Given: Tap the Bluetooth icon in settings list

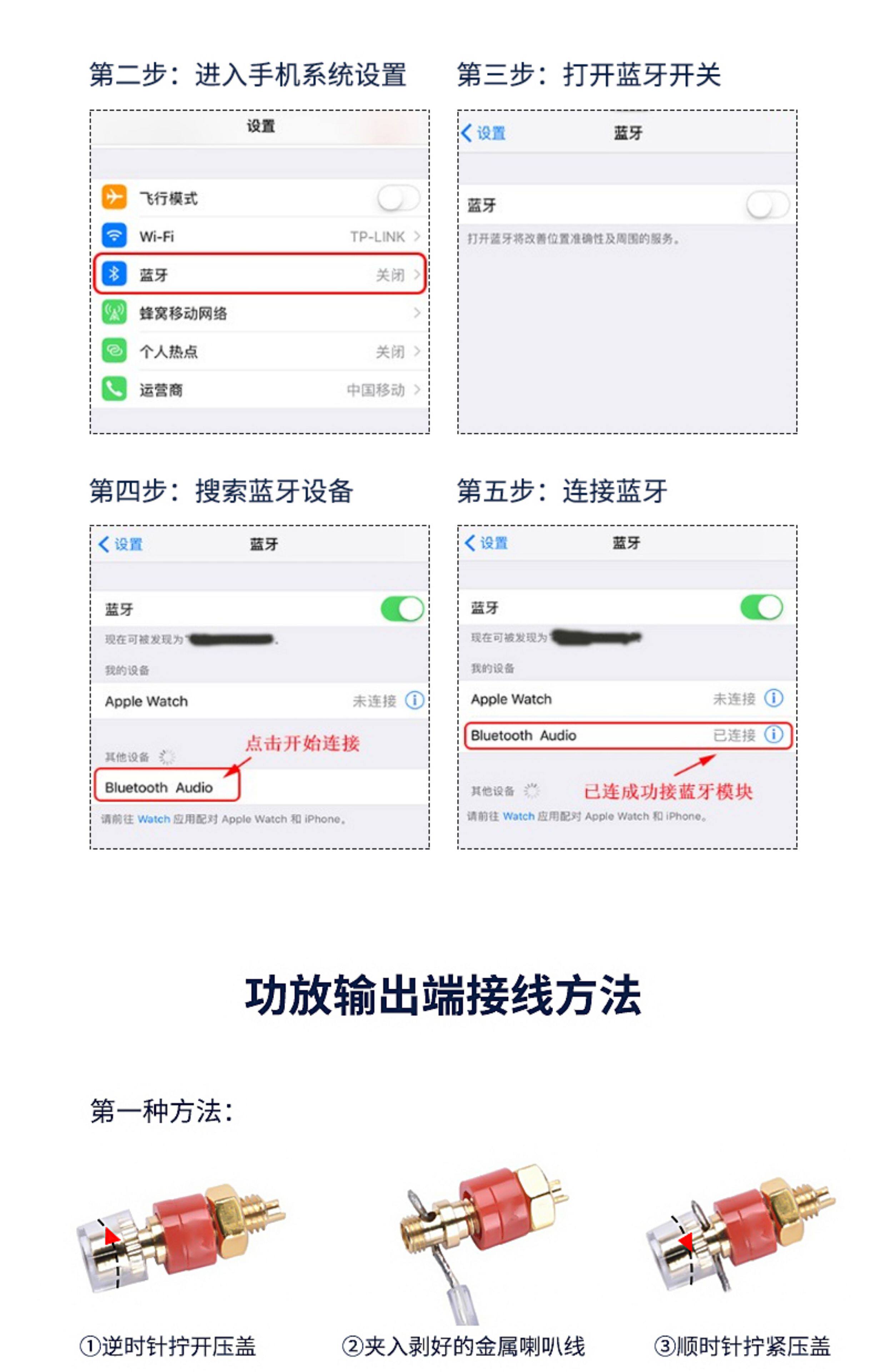Looking at the screenshot, I should (x=114, y=274).
